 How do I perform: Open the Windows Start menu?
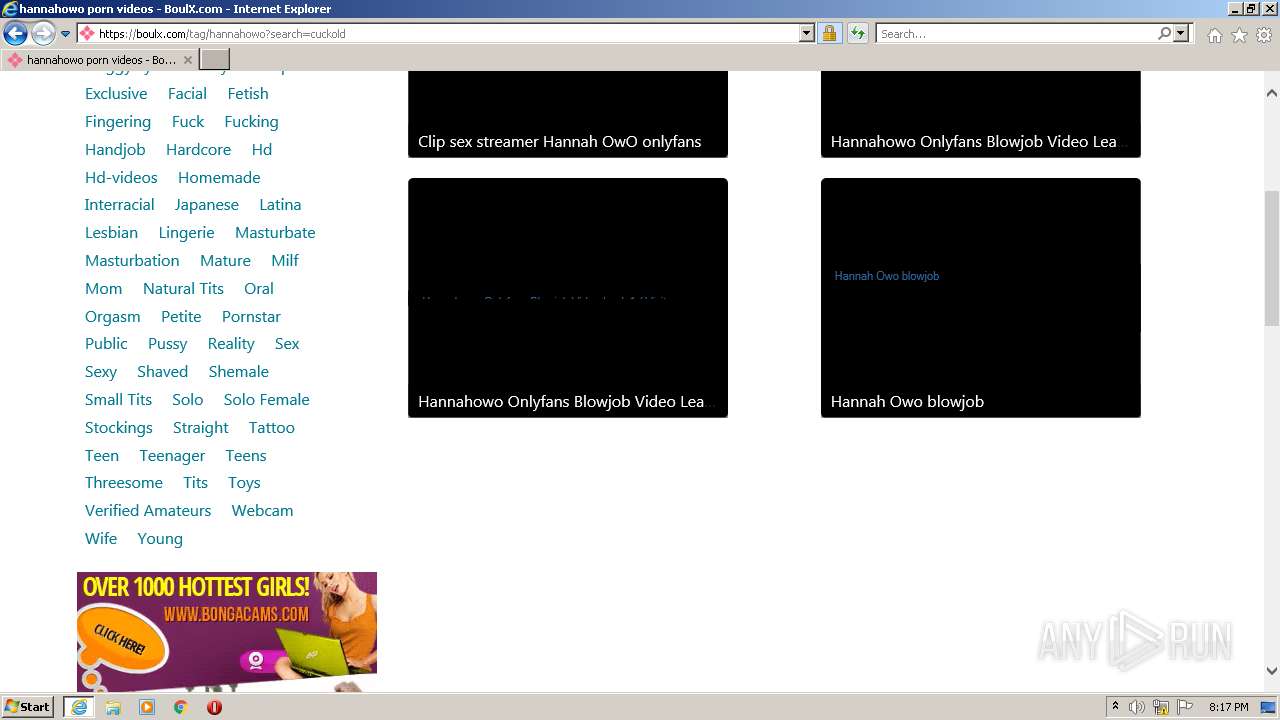pos(28,707)
